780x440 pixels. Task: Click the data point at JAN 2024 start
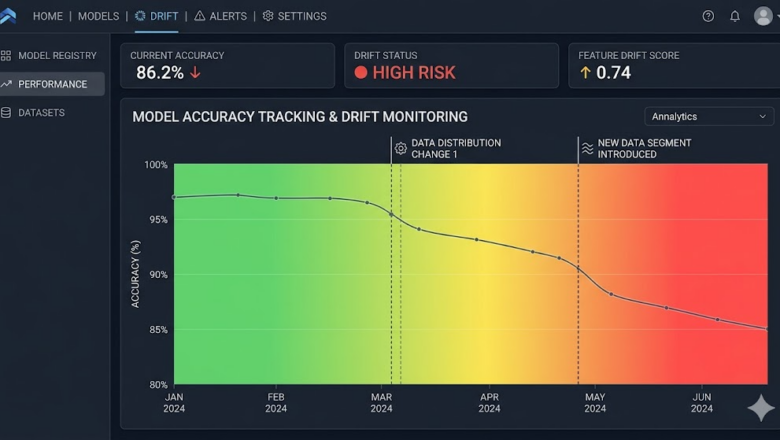click(174, 197)
